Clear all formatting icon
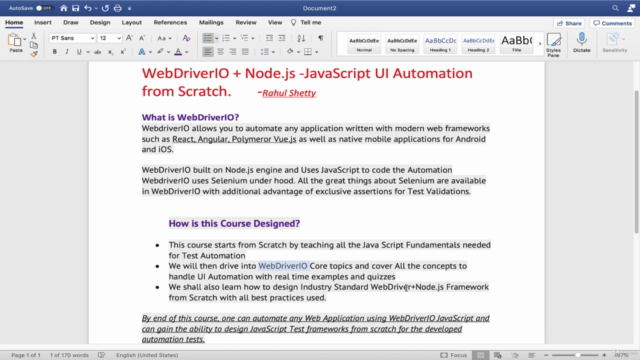The width and height of the screenshot is (640, 360). (187, 38)
